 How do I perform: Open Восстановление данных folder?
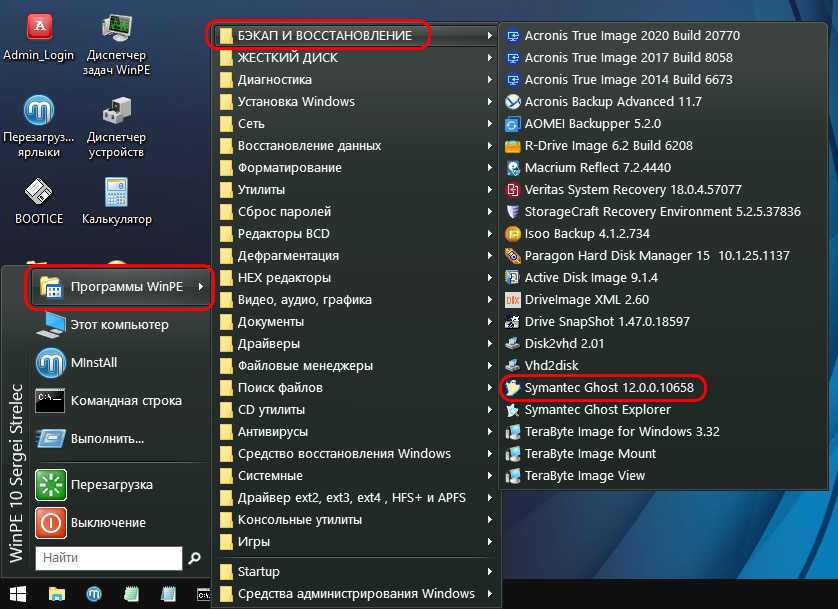click(356, 146)
